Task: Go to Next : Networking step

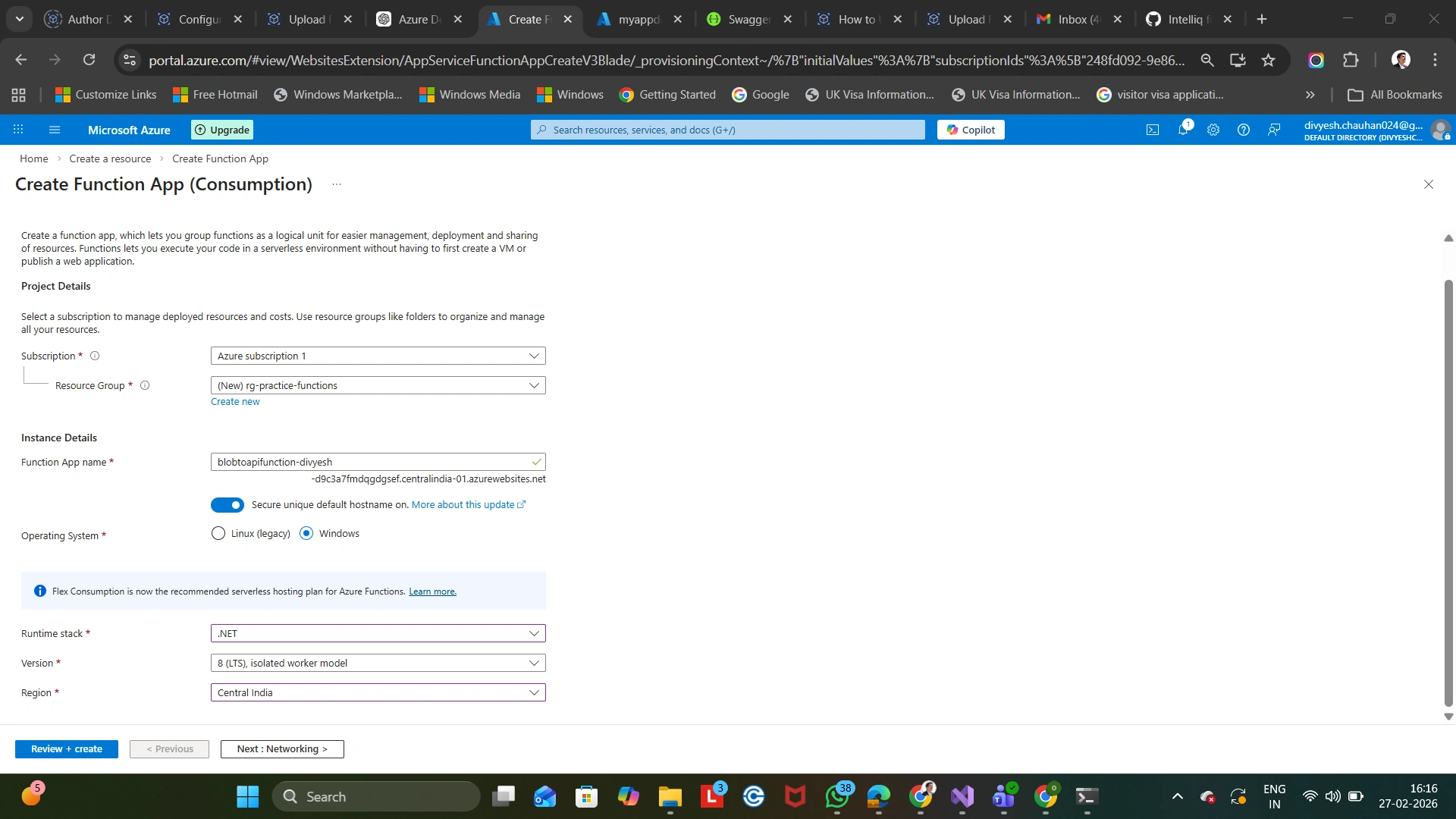Action: pyautogui.click(x=282, y=749)
